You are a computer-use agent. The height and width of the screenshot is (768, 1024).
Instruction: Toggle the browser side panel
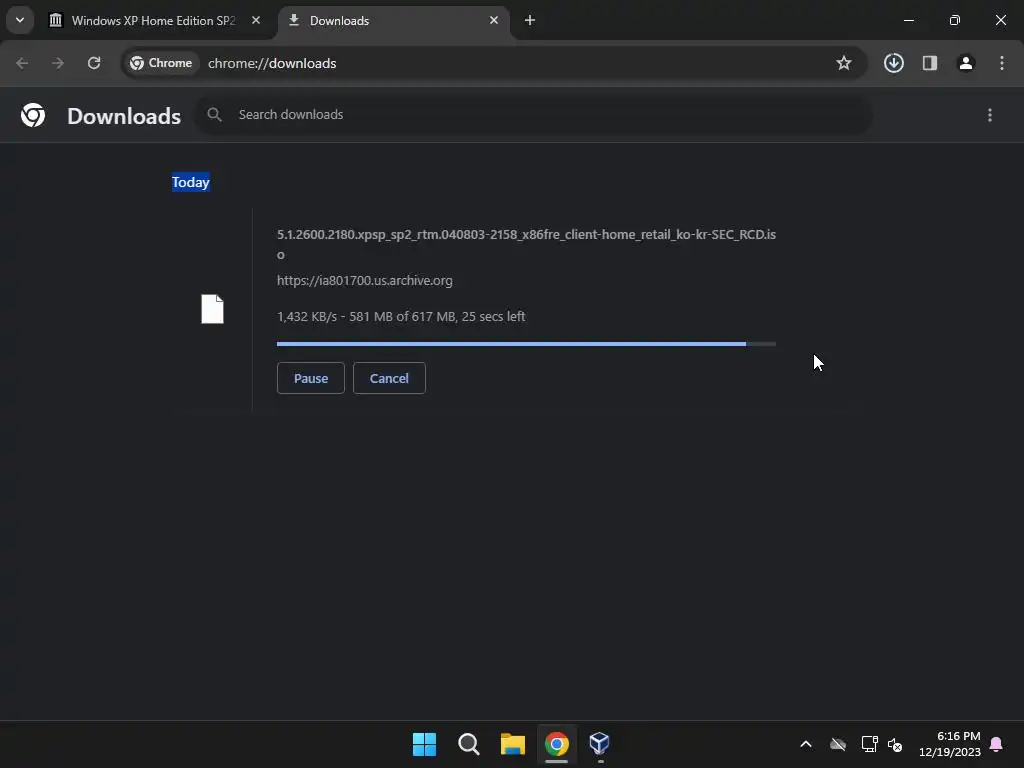[930, 63]
